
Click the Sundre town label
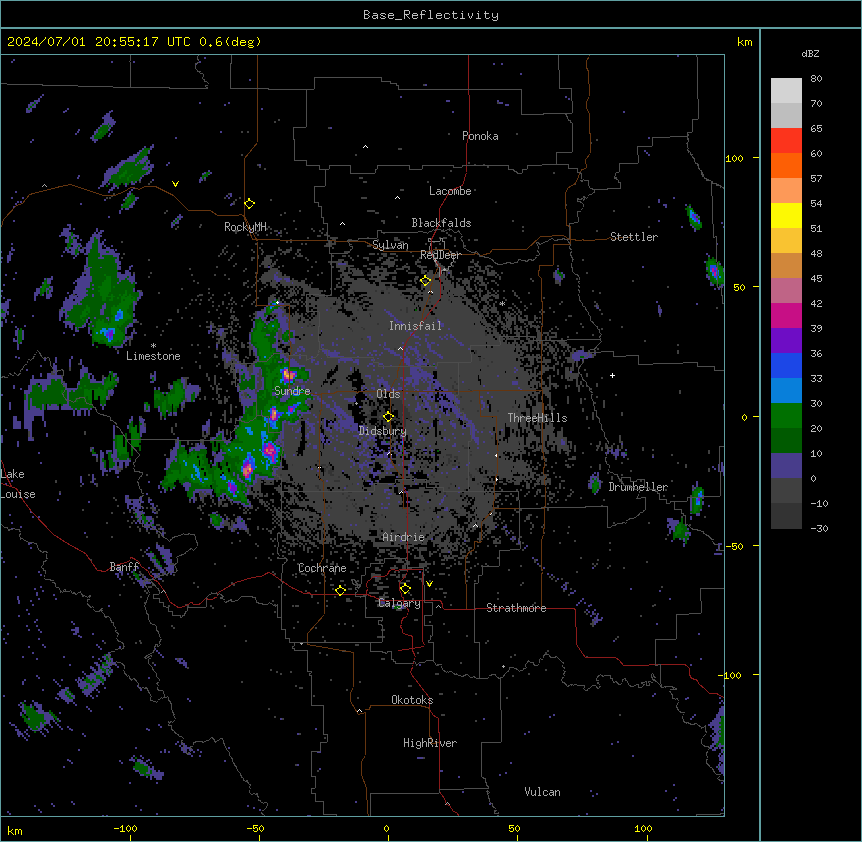(292, 391)
